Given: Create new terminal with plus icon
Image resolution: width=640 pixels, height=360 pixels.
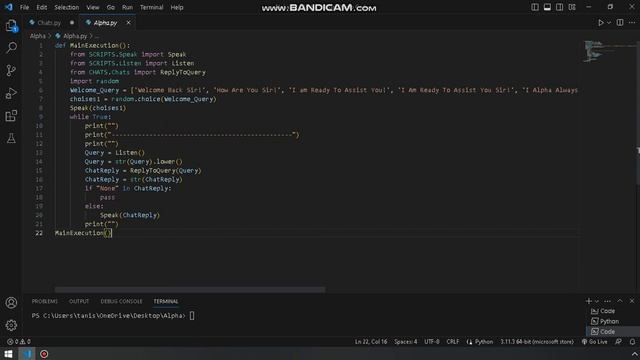Looking at the screenshot, I should (x=589, y=301).
